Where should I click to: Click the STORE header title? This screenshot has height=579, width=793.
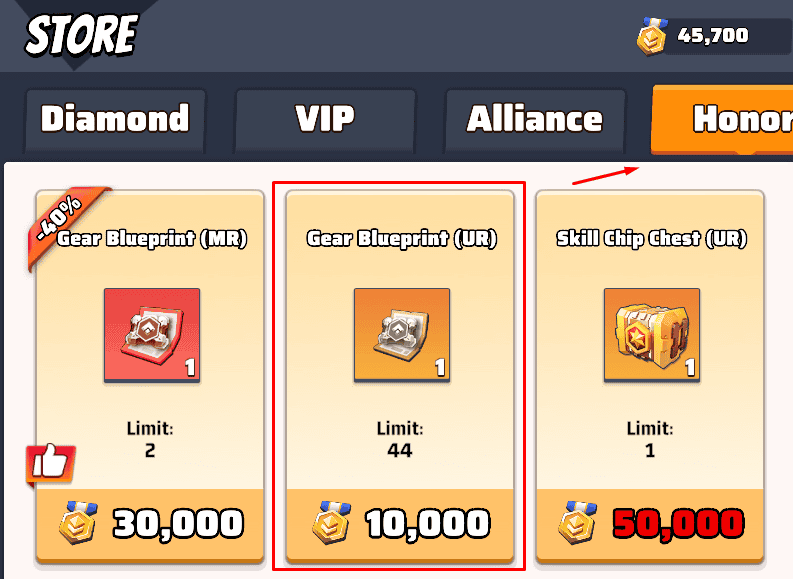(x=81, y=34)
